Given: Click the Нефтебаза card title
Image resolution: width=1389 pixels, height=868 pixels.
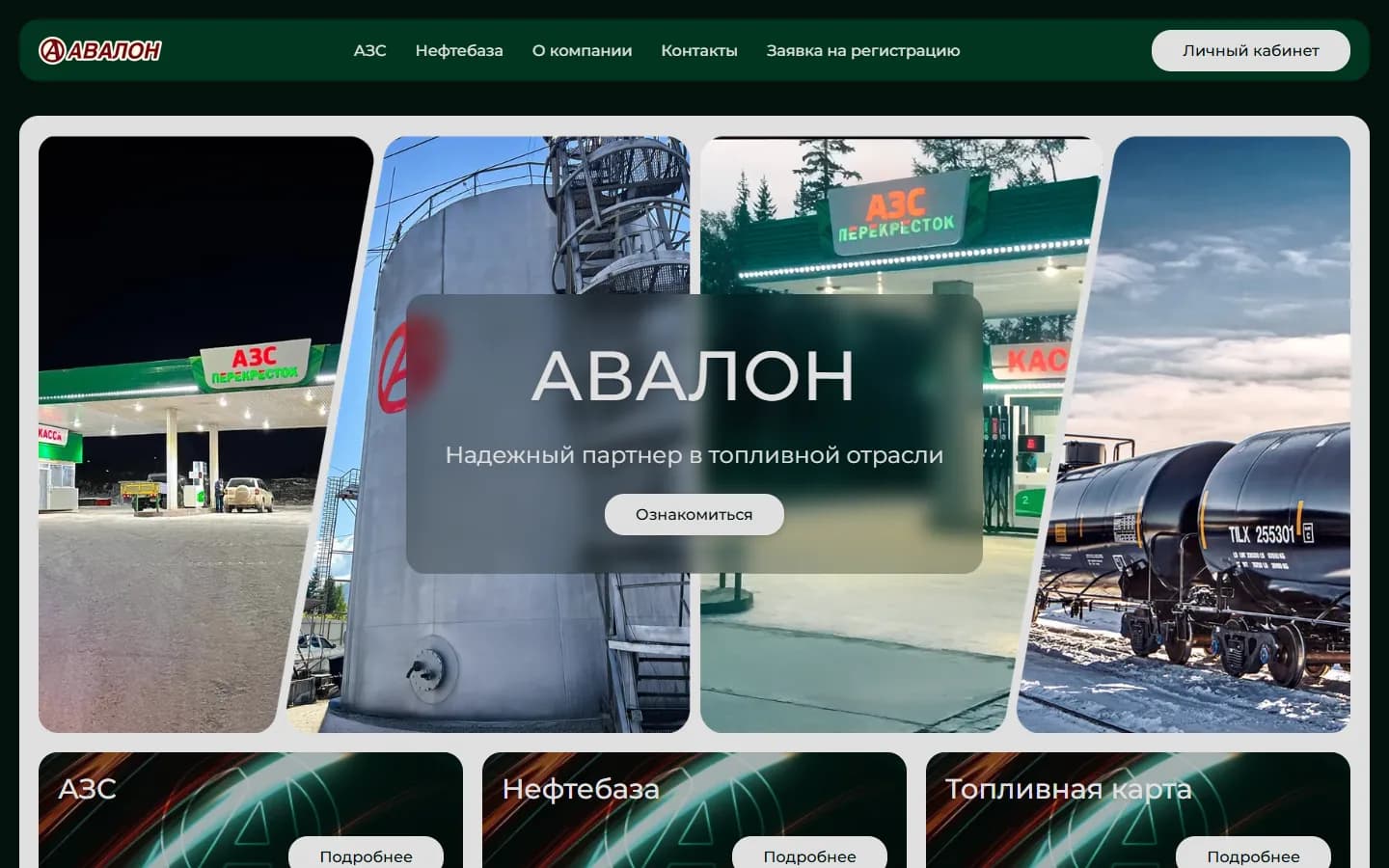Looking at the screenshot, I should tap(581, 789).
